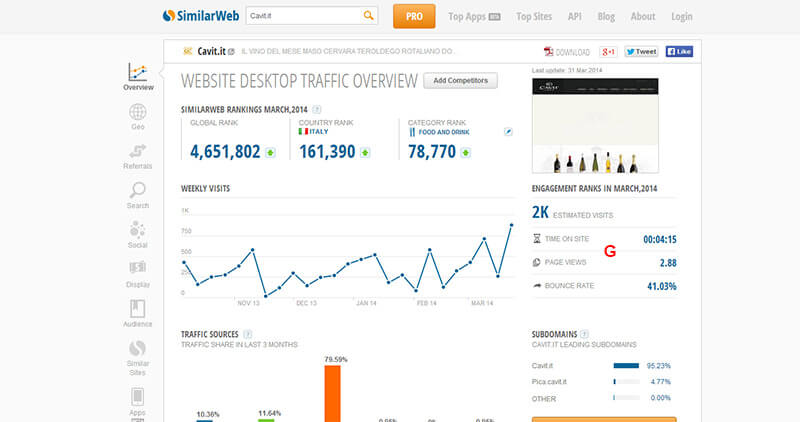Click the help icon next to Subdomains
This screenshot has width=800, height=422.
(x=584, y=334)
